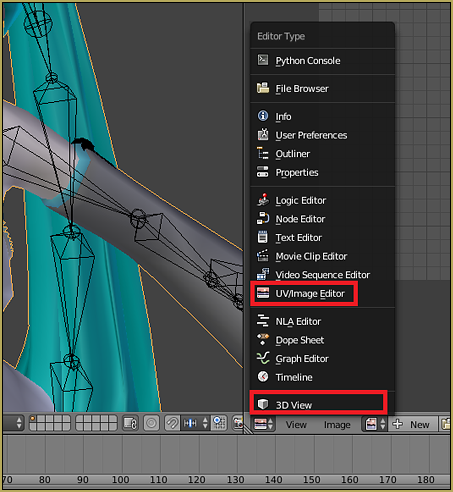Viewport: 453px width, 492px height.
Task: Click frame 130 on the timeline
Action: [235, 480]
